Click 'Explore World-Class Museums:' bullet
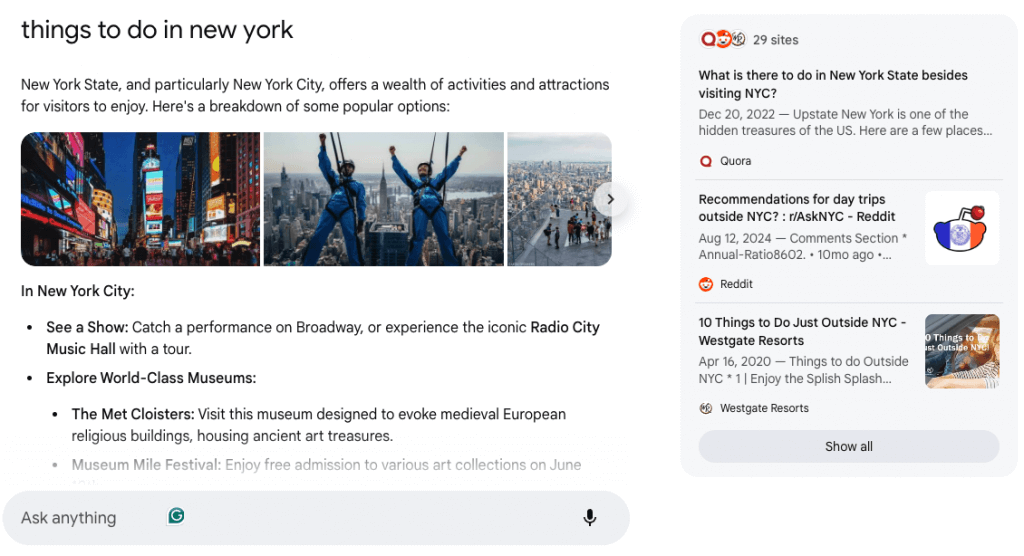Viewport: 1024px width, 556px height. (151, 378)
